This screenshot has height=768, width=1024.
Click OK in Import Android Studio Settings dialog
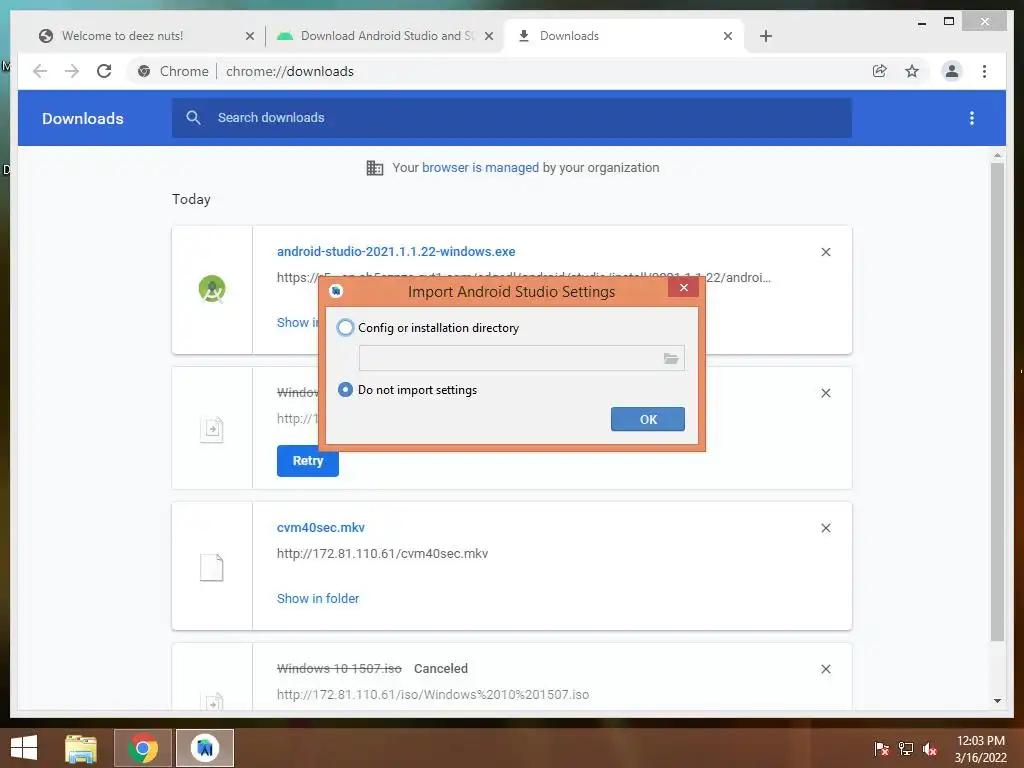647,419
